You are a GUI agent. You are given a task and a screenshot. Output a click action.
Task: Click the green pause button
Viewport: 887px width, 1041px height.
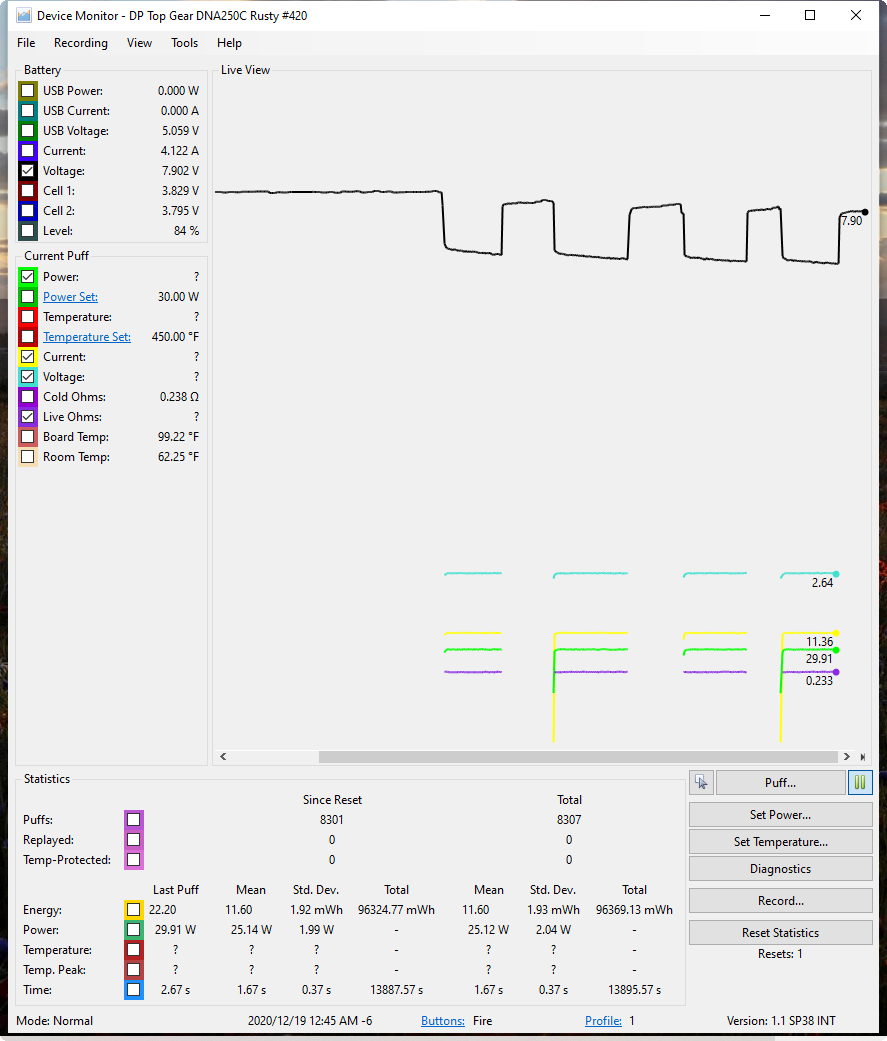coord(860,783)
